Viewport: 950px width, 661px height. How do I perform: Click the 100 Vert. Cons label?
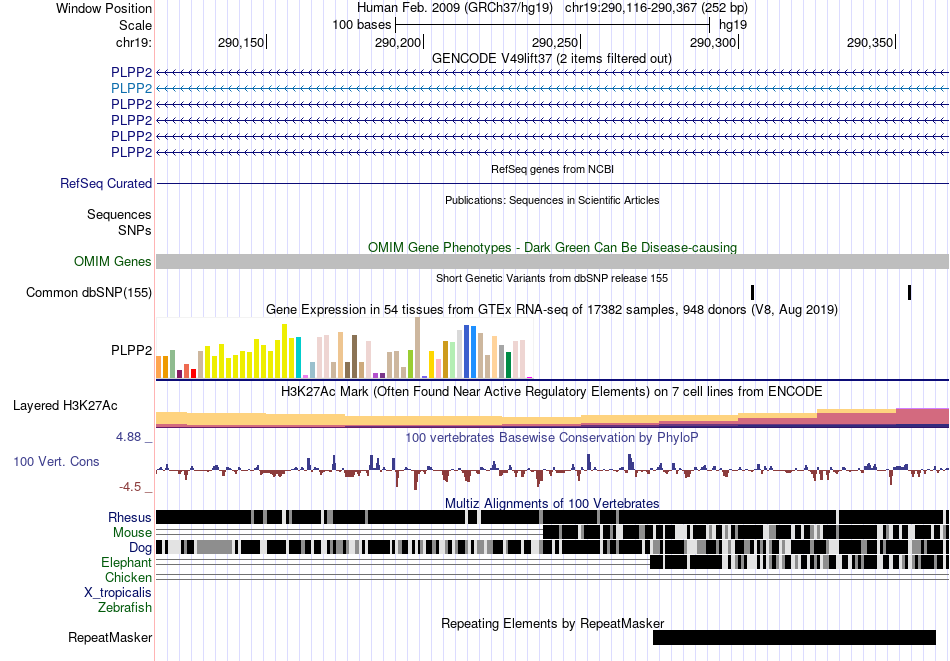(56, 462)
